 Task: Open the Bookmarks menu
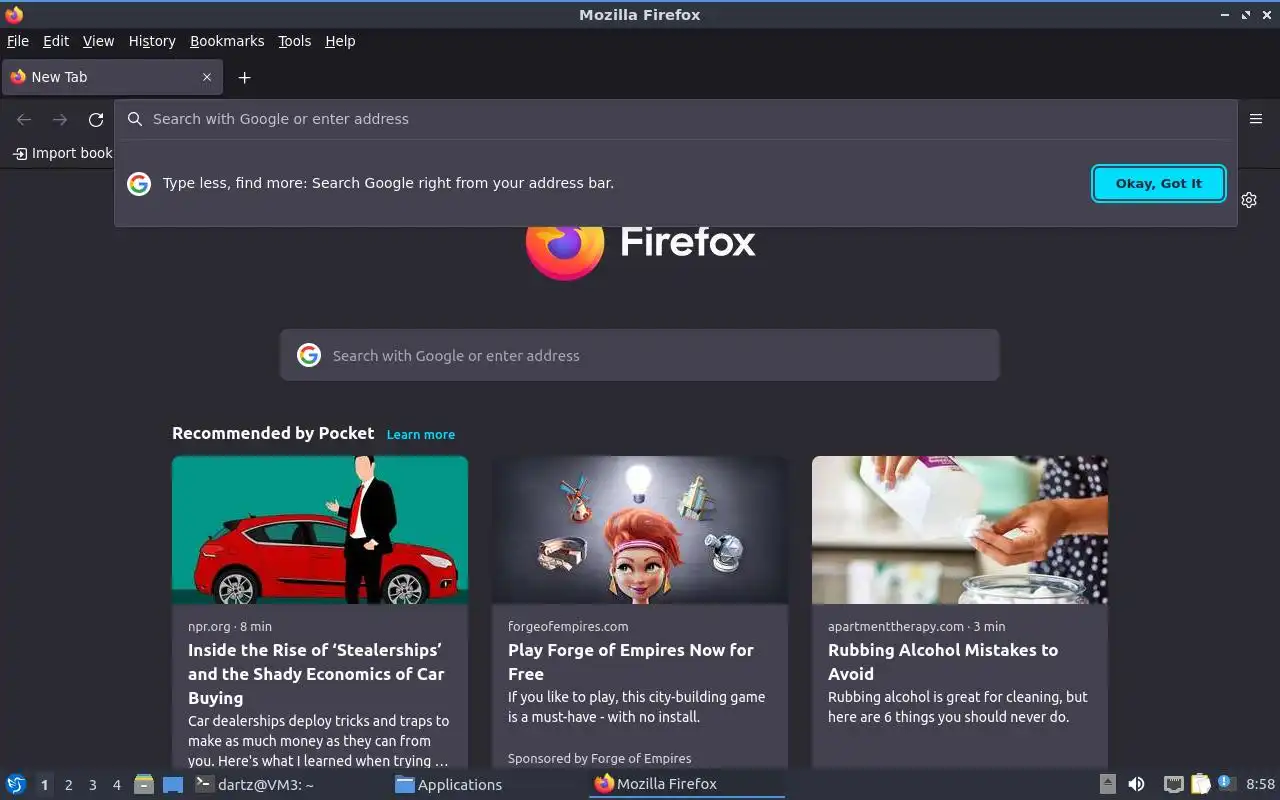[x=227, y=41]
